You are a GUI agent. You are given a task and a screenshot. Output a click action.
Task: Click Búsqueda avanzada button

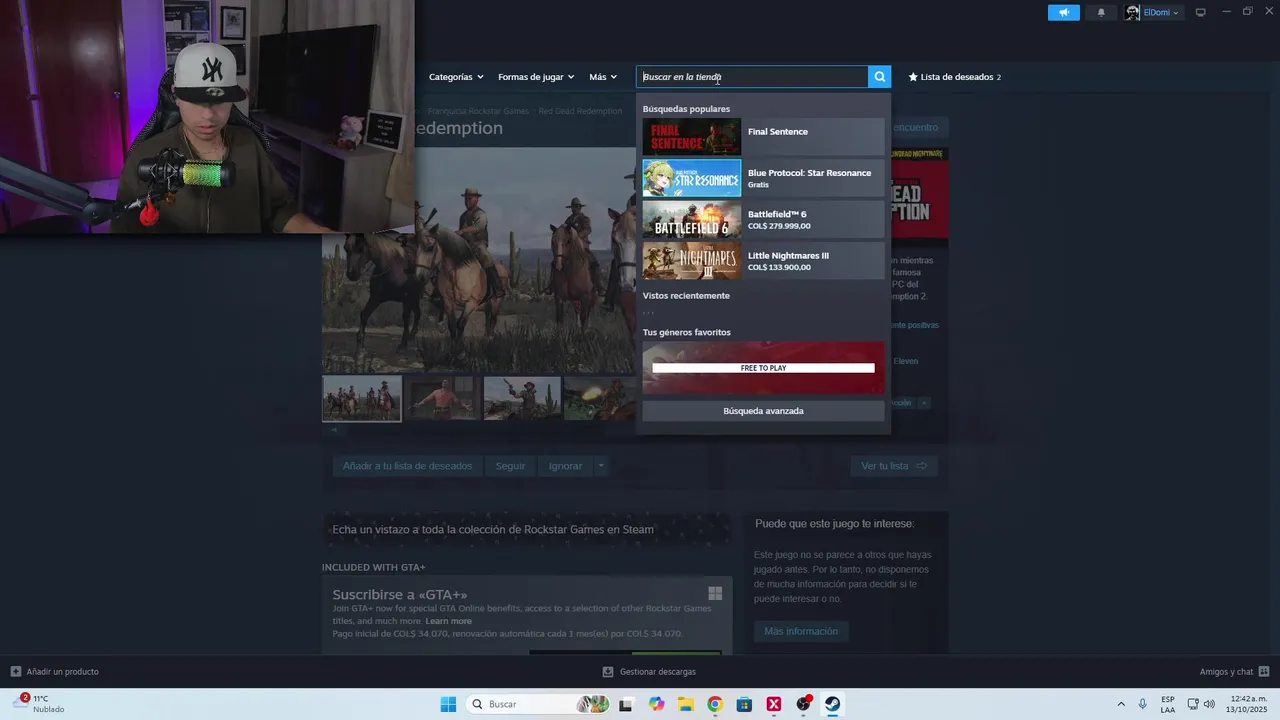[x=763, y=411]
